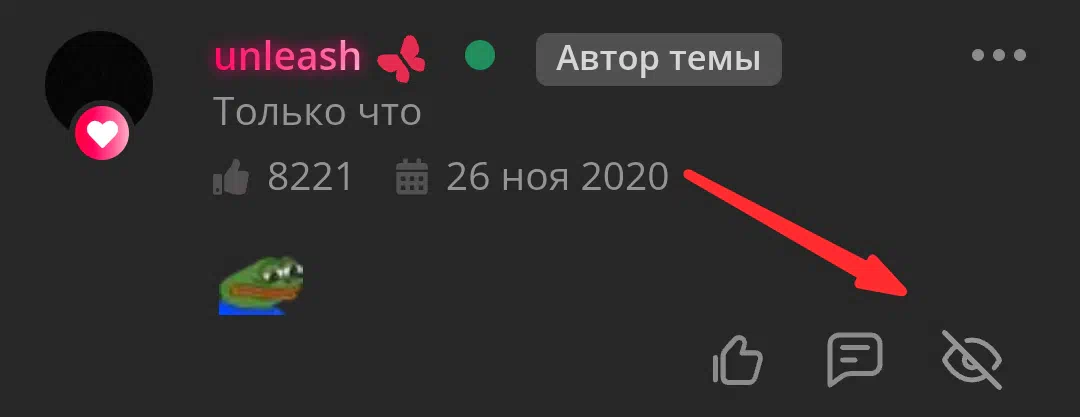
Task: Hide the post via the crossed-out eye icon
Action: [971, 359]
